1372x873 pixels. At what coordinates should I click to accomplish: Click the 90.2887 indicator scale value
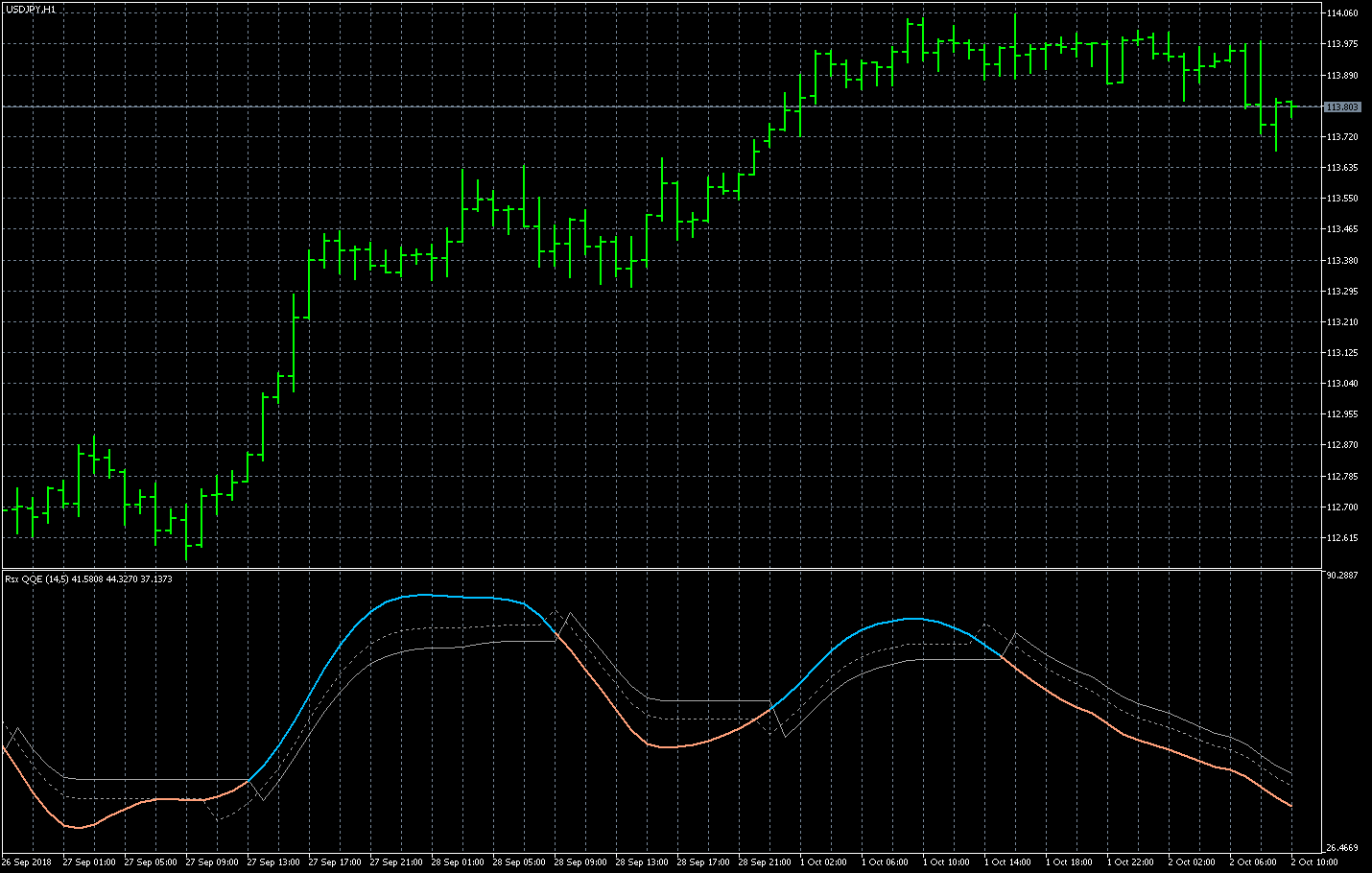coord(1342,576)
